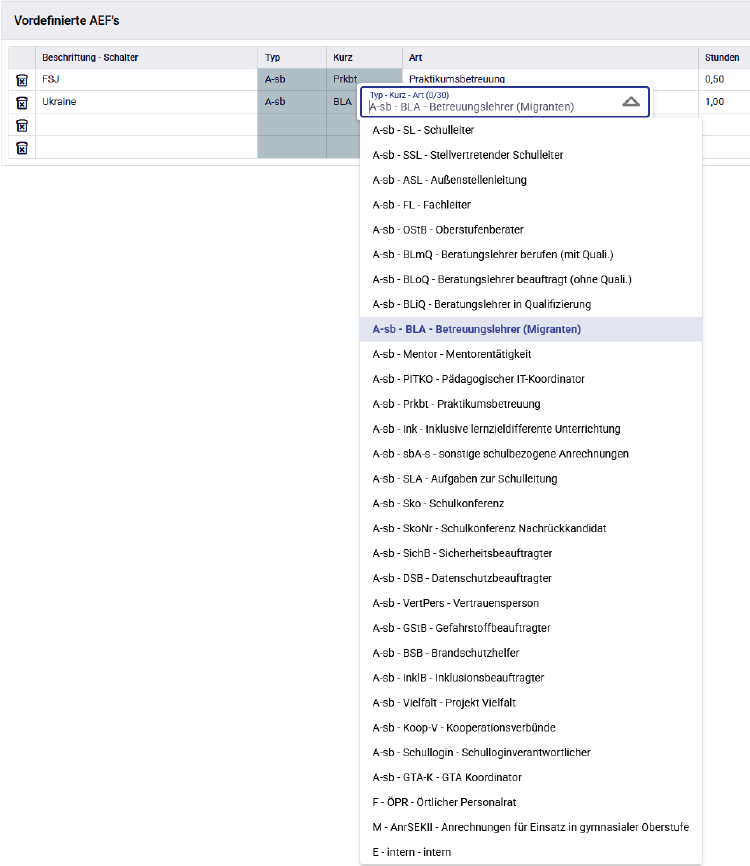Image resolution: width=750 pixels, height=866 pixels.
Task: Click trash icon next to Ukraine row
Action: click(22, 102)
